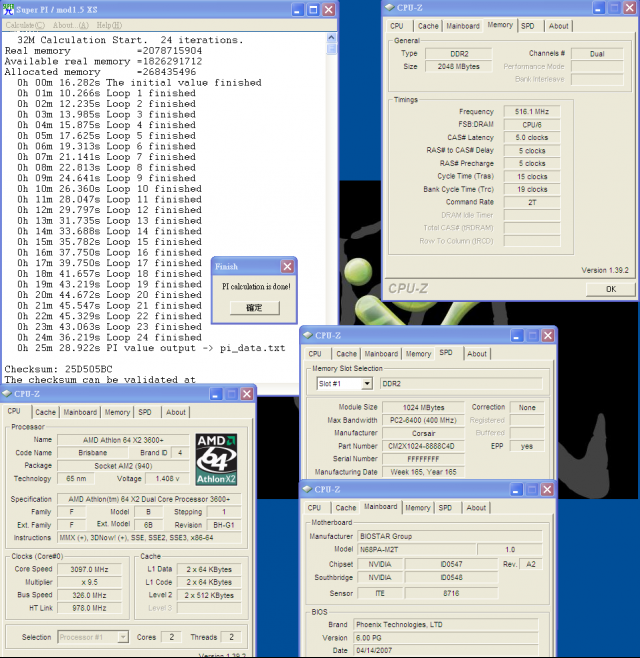This screenshot has width=640, height=658.
Task: Close the CPU-Z Mainboard window
Action: point(547,490)
